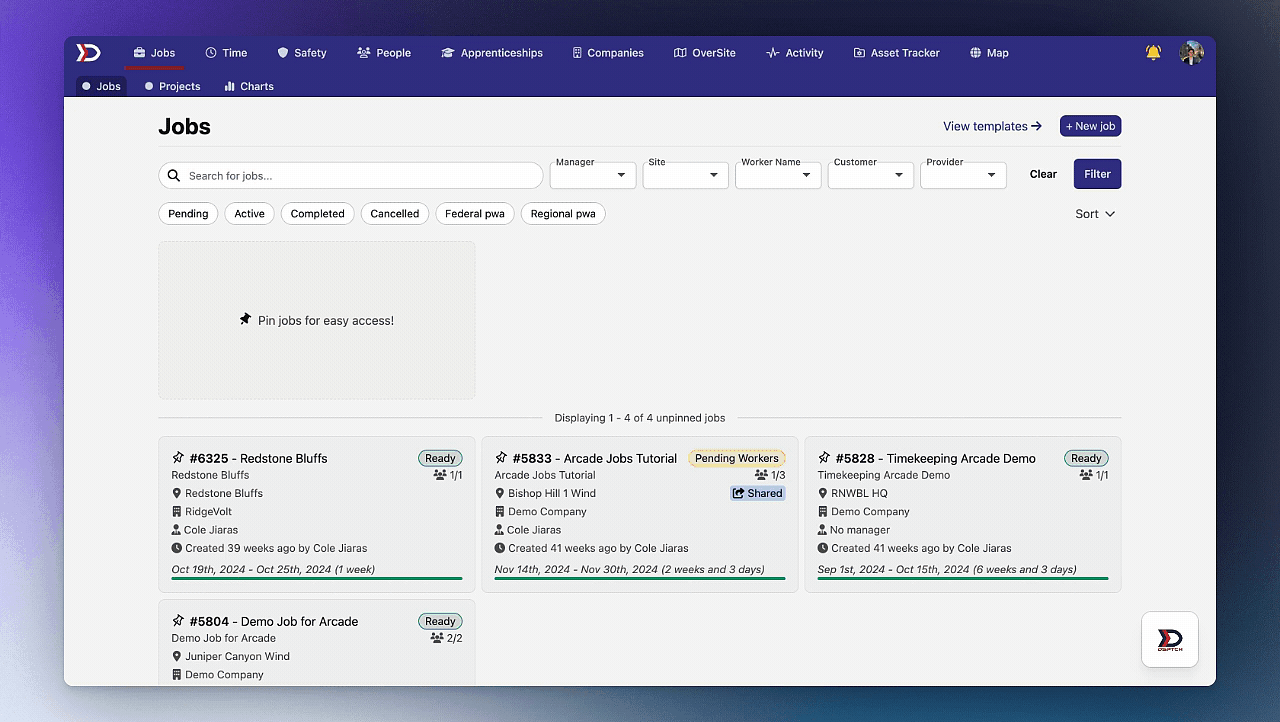Open Apprenticeships in the top nav
The width and height of the screenshot is (1280, 722).
(x=492, y=53)
